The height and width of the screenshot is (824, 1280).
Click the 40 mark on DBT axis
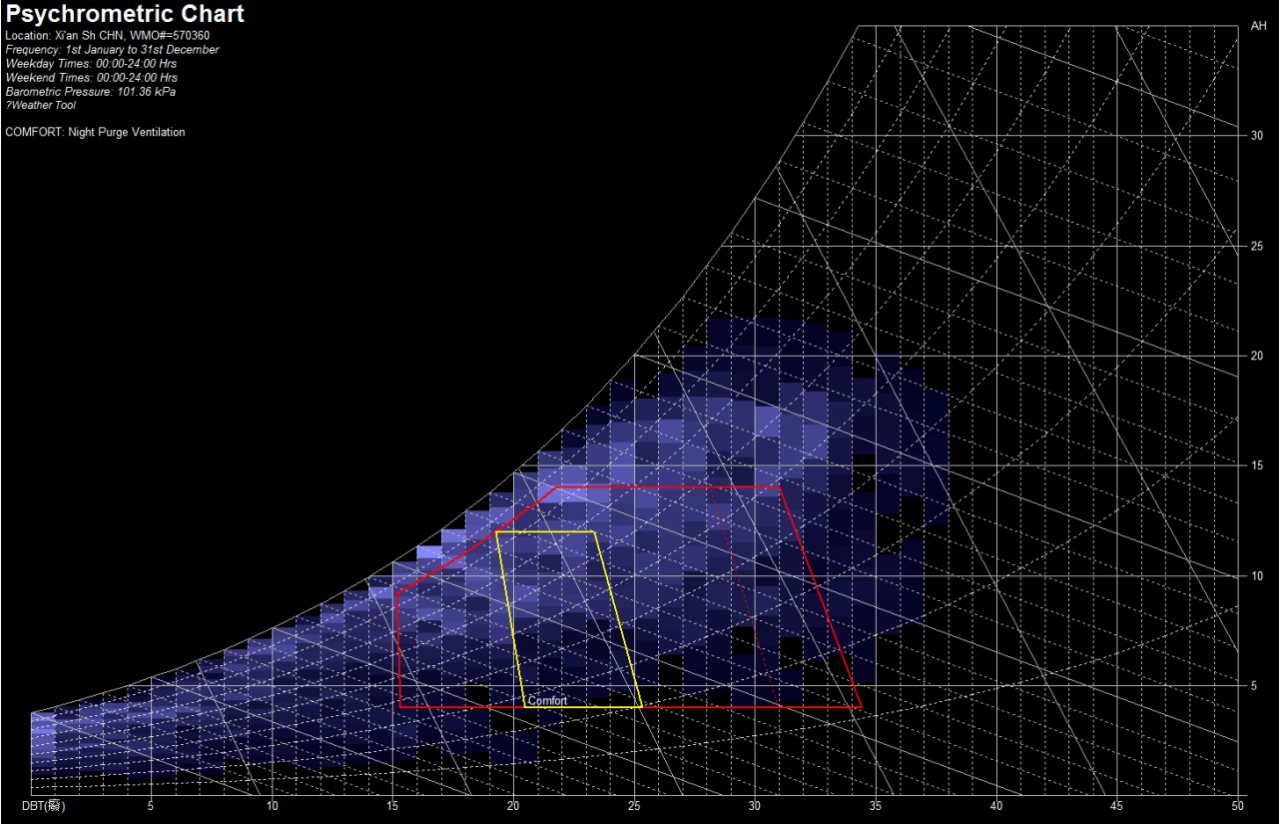click(x=996, y=806)
